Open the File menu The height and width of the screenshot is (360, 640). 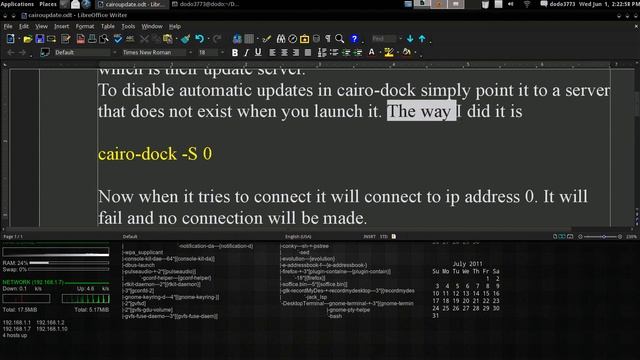8,26
